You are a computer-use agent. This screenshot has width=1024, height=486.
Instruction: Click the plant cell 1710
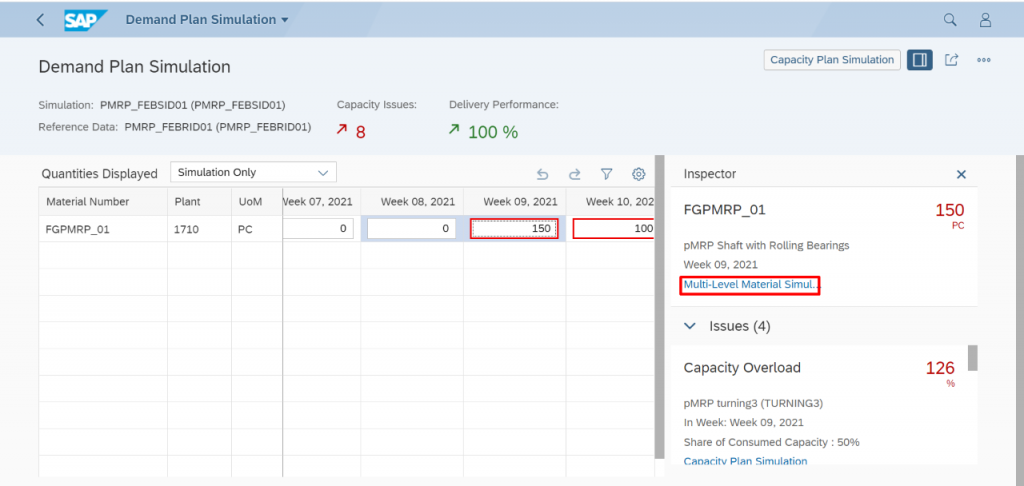click(200, 229)
